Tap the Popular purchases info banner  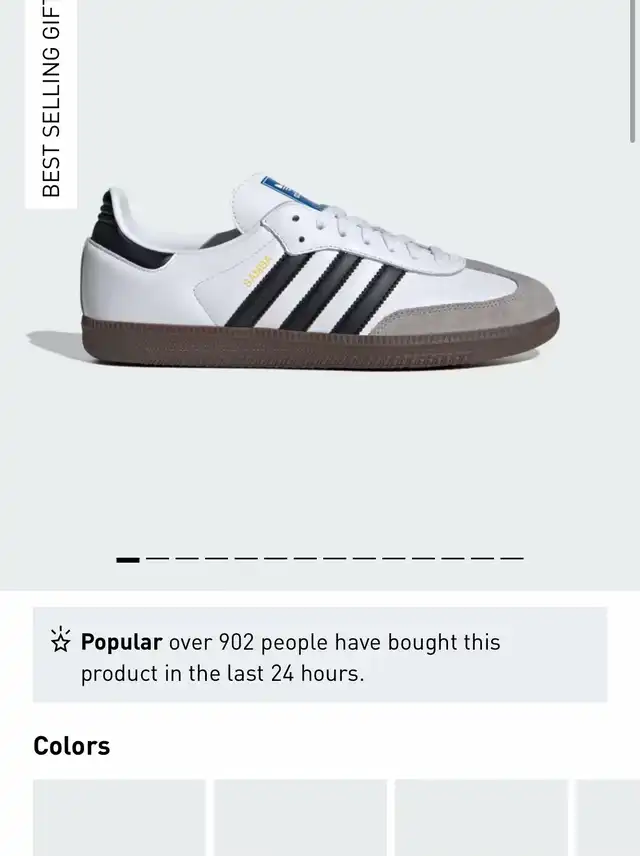[320, 655]
